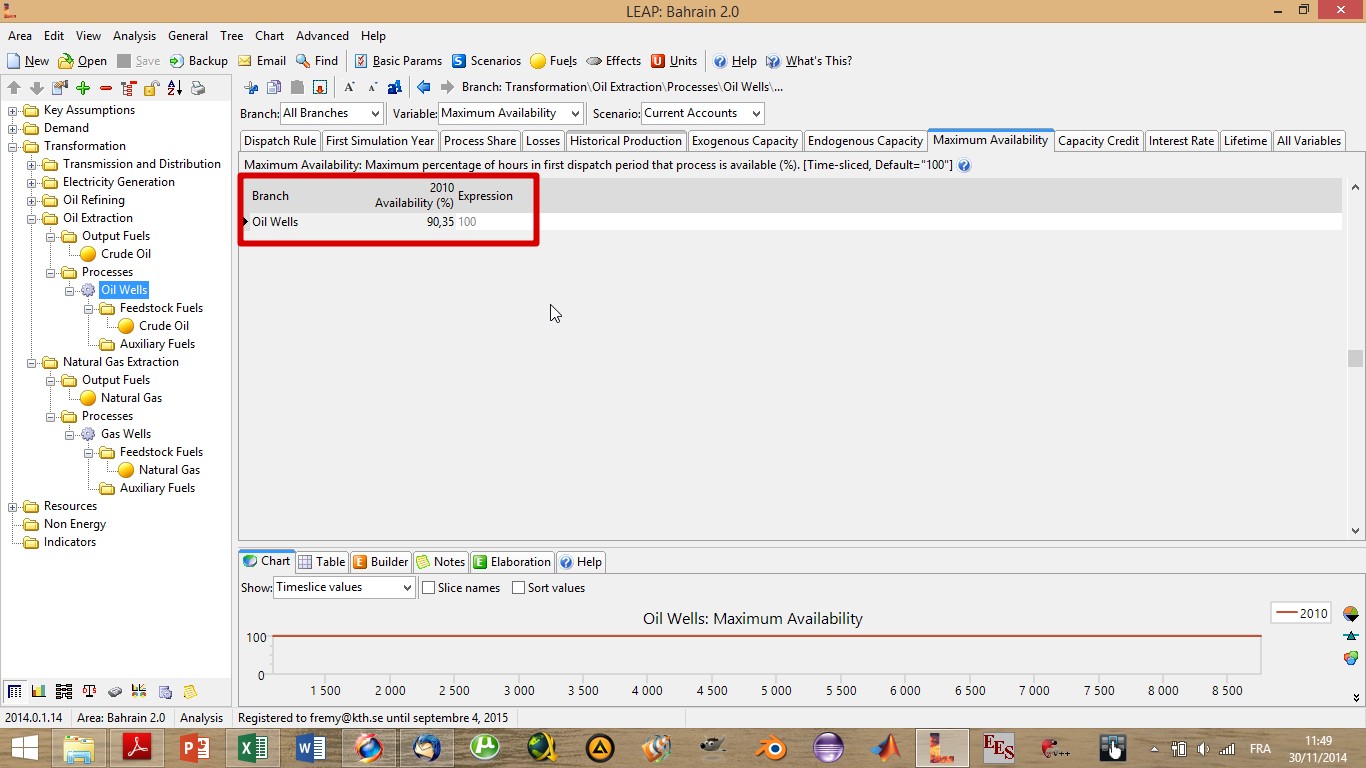Expand the Electricity Generation node
The height and width of the screenshot is (768, 1366).
pyautogui.click(x=32, y=182)
